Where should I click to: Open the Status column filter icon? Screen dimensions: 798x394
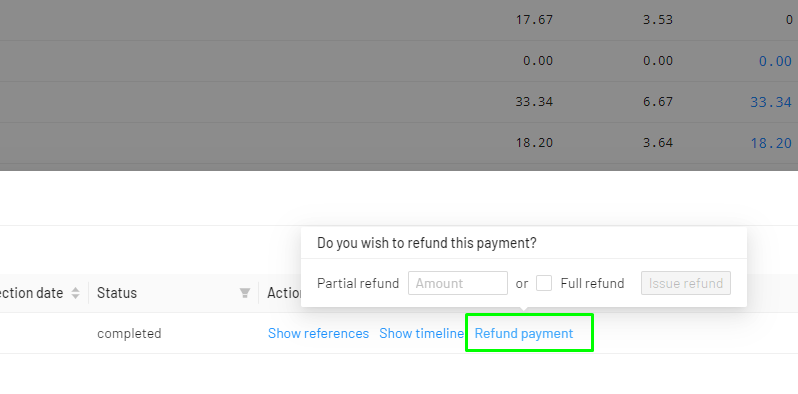pyautogui.click(x=245, y=293)
